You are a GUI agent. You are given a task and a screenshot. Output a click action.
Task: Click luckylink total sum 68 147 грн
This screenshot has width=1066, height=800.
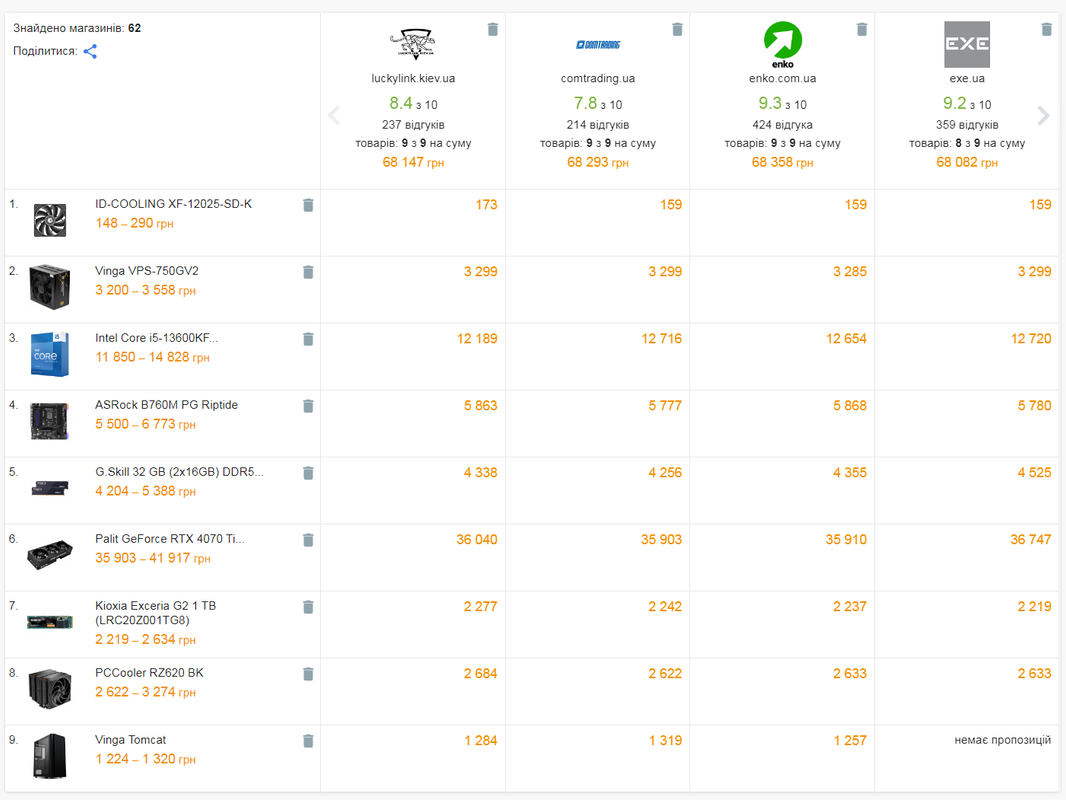tap(413, 162)
